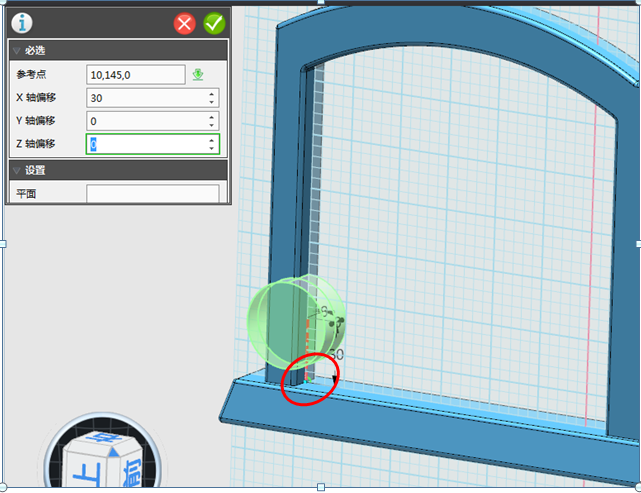
Task: Click the green checkmark confirm button
Action: pos(214,23)
